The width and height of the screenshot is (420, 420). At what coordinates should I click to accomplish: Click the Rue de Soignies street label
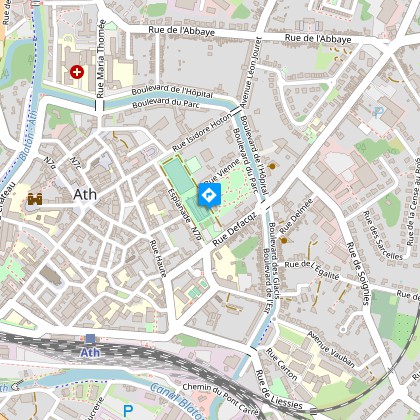point(358,273)
